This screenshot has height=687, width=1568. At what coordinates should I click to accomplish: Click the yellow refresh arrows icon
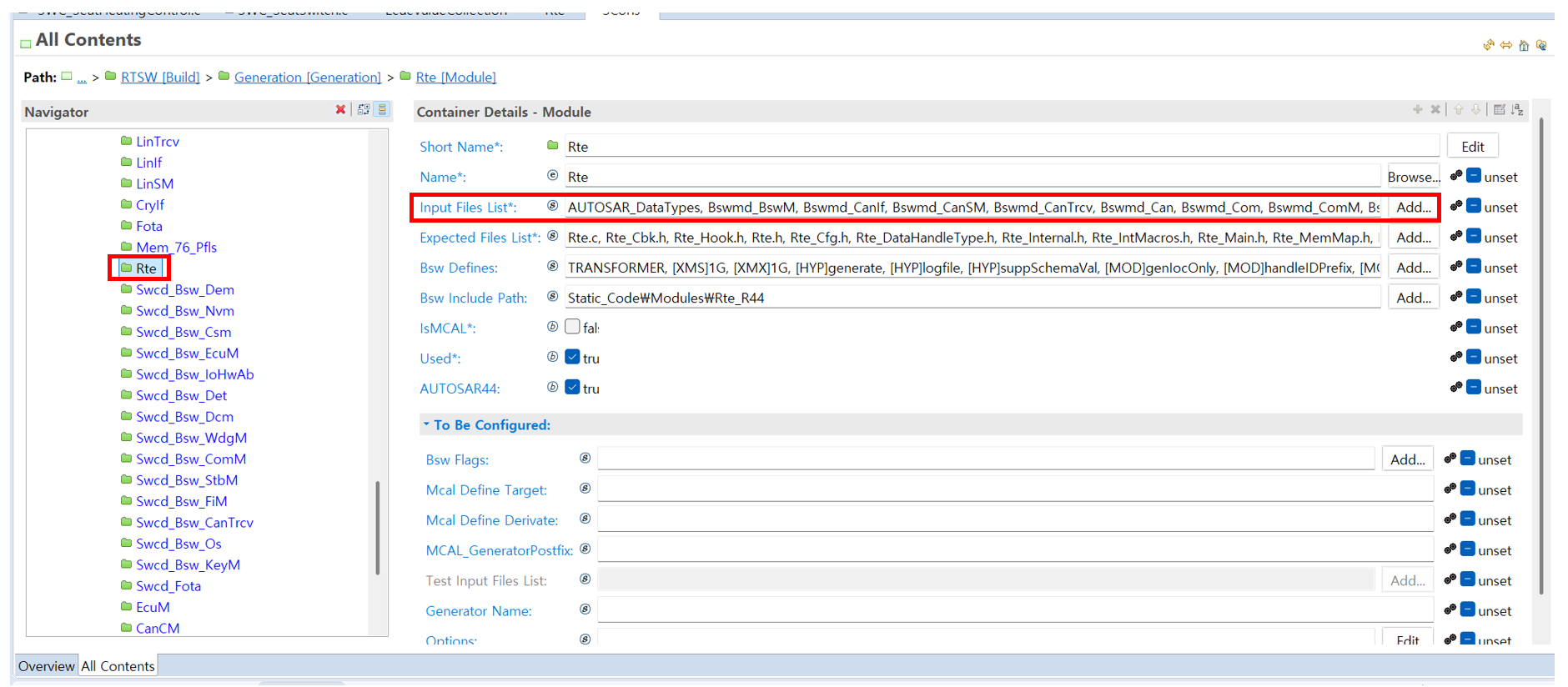[1489, 45]
